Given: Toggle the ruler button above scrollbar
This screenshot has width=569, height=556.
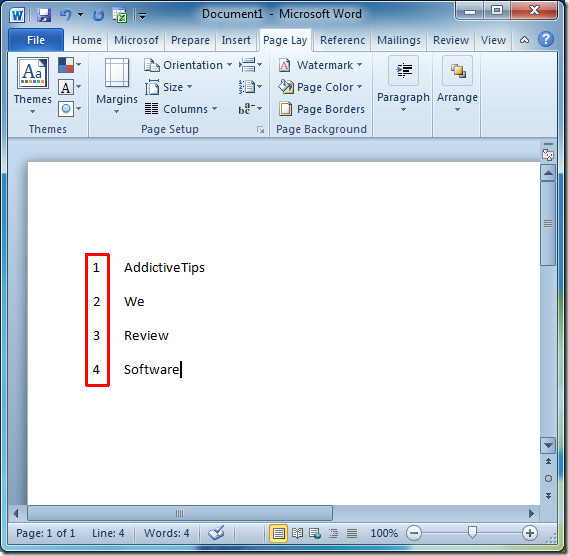Looking at the screenshot, I should pyautogui.click(x=548, y=155).
